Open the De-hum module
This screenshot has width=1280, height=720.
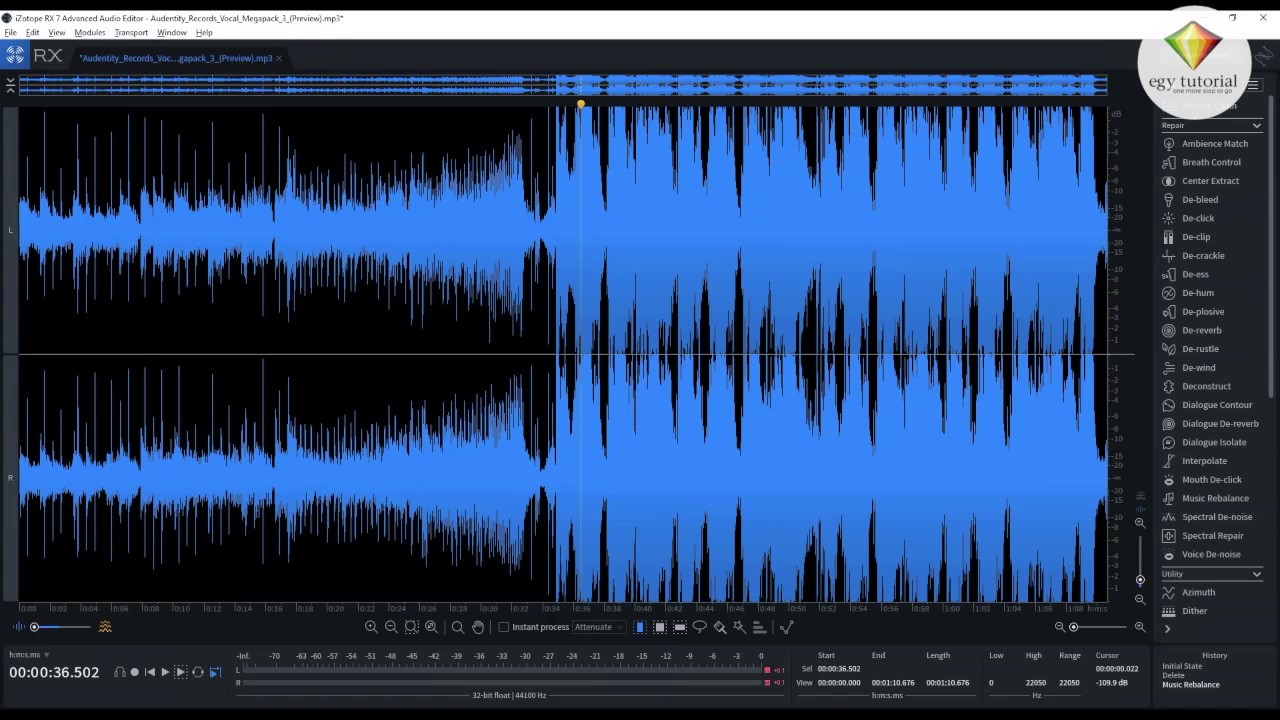[1188, 293]
